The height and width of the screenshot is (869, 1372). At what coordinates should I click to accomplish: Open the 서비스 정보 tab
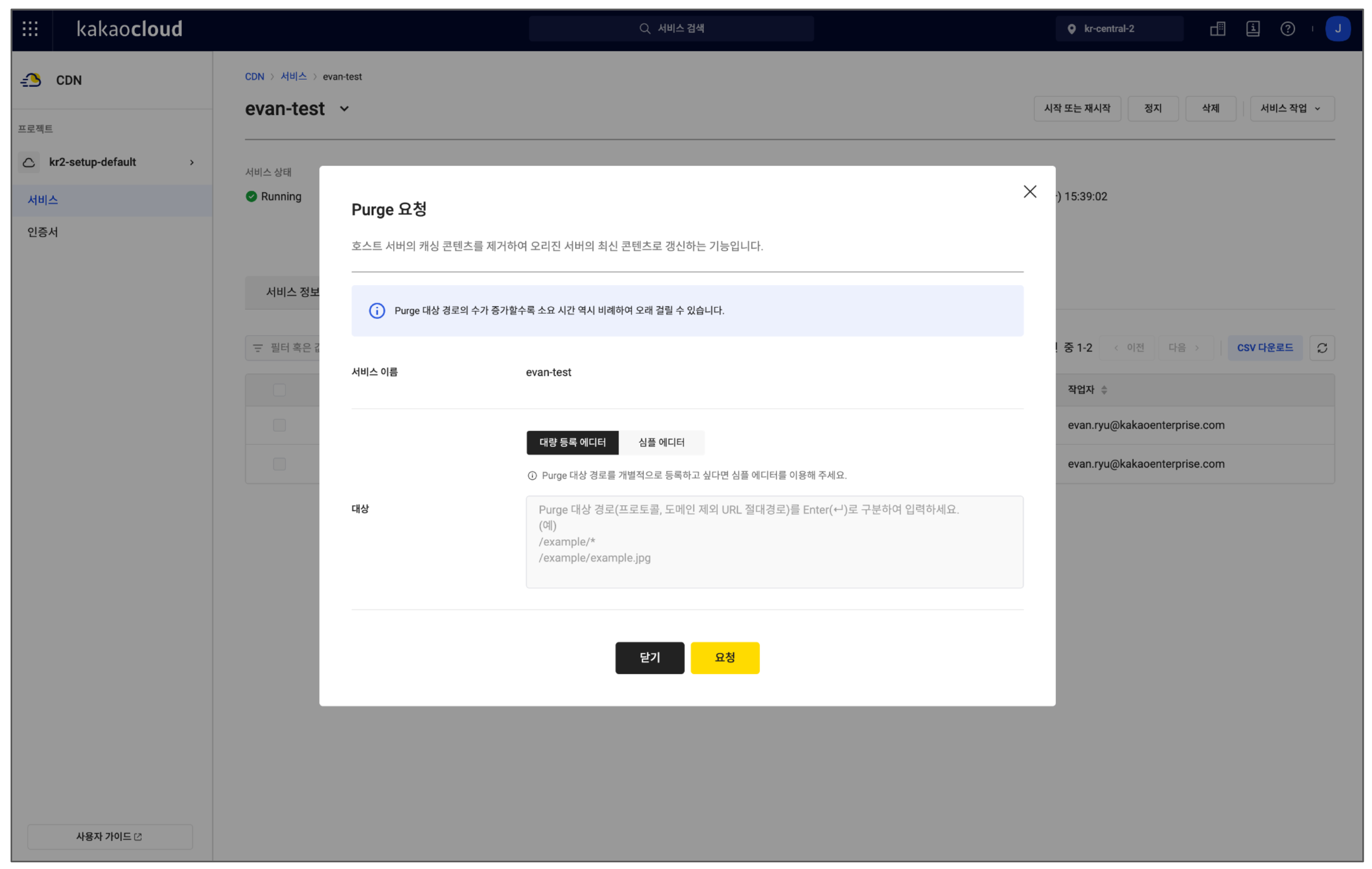(x=283, y=292)
